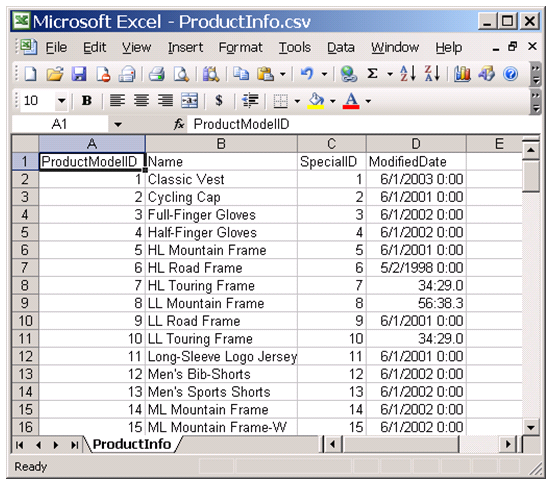
Task: Open the Edit menu
Action: coord(94,47)
